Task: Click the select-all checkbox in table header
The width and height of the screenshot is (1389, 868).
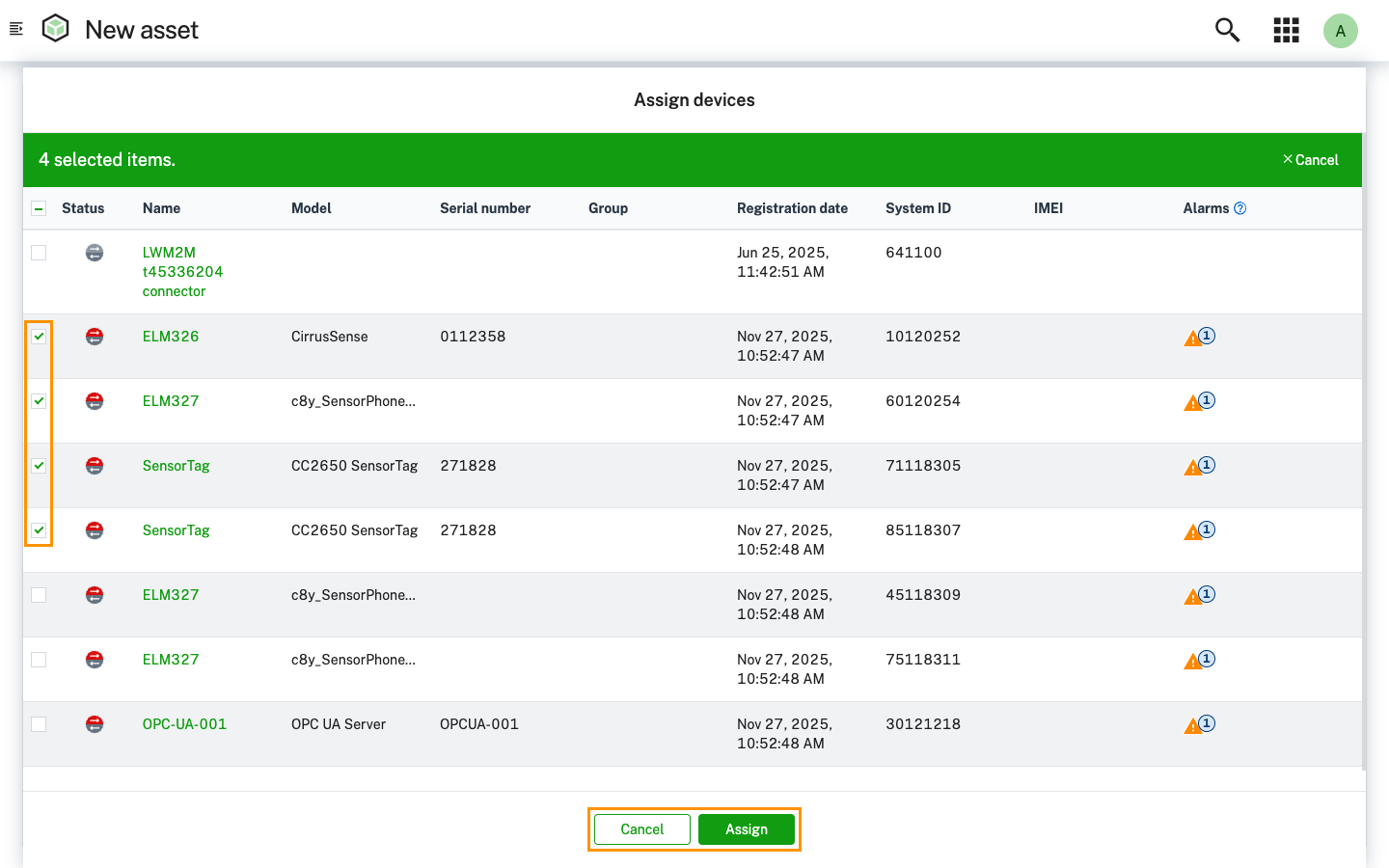Action: point(39,208)
